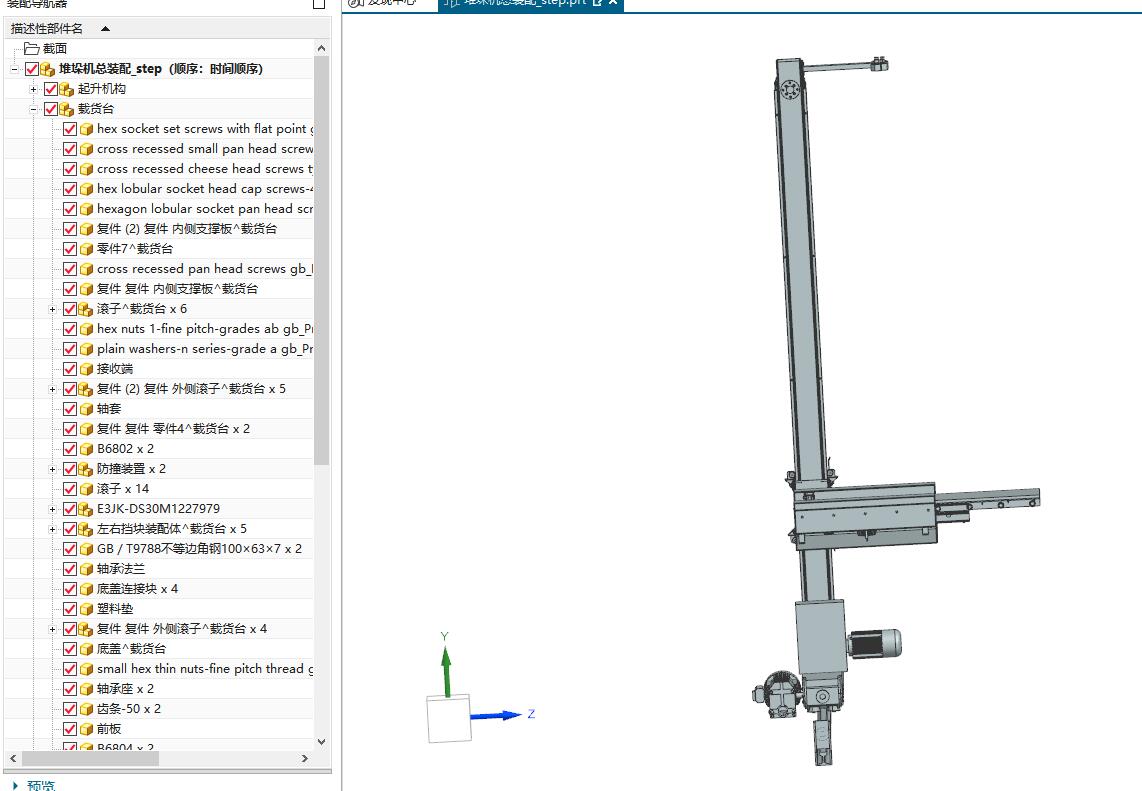
Task: Click part icon for 轴承法兰
Action: pos(86,570)
